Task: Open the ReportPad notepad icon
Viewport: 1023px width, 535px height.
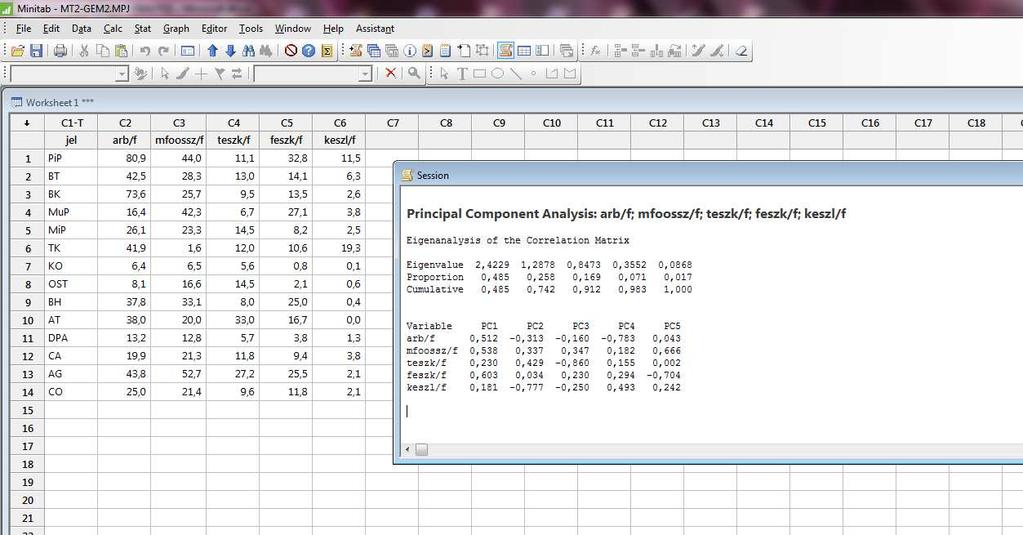Action: click(x=446, y=51)
